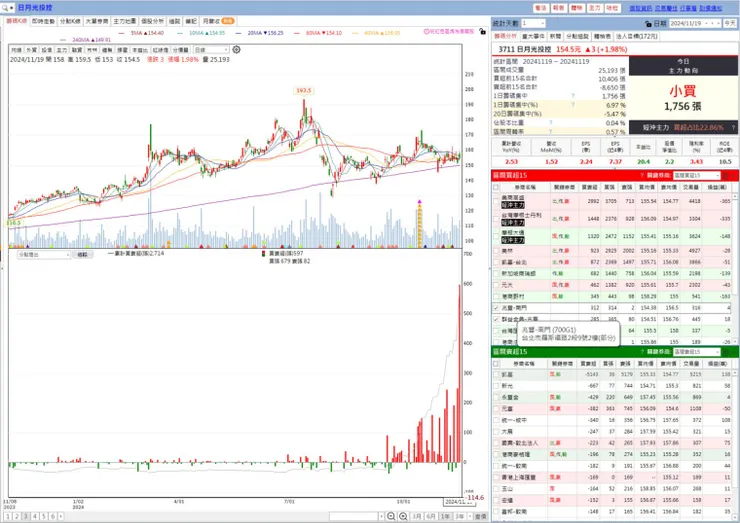The height and width of the screenshot is (523, 740).
Task: Click the 193.5 peak price label
Action: 303,90
